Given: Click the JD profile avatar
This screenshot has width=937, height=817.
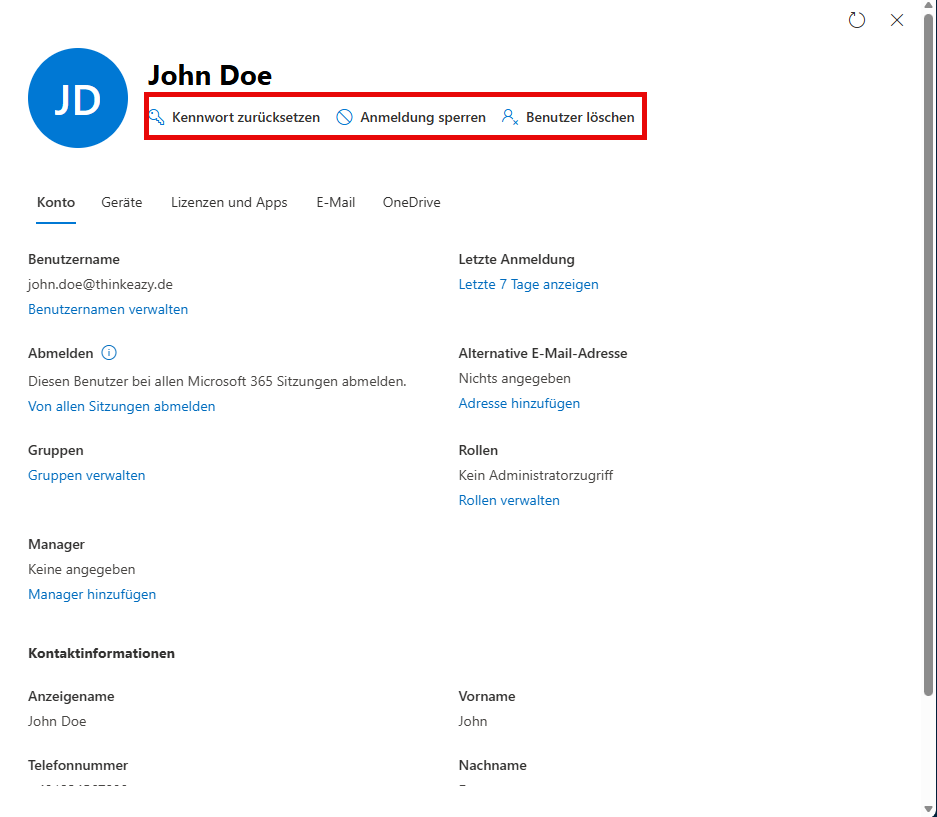Looking at the screenshot, I should 78,98.
